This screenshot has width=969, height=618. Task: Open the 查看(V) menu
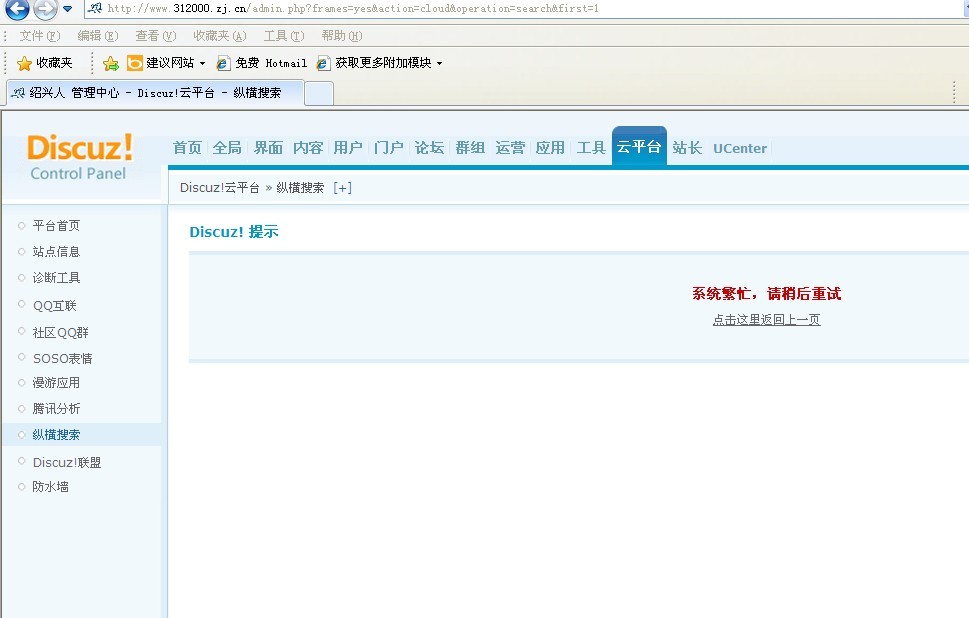click(156, 36)
